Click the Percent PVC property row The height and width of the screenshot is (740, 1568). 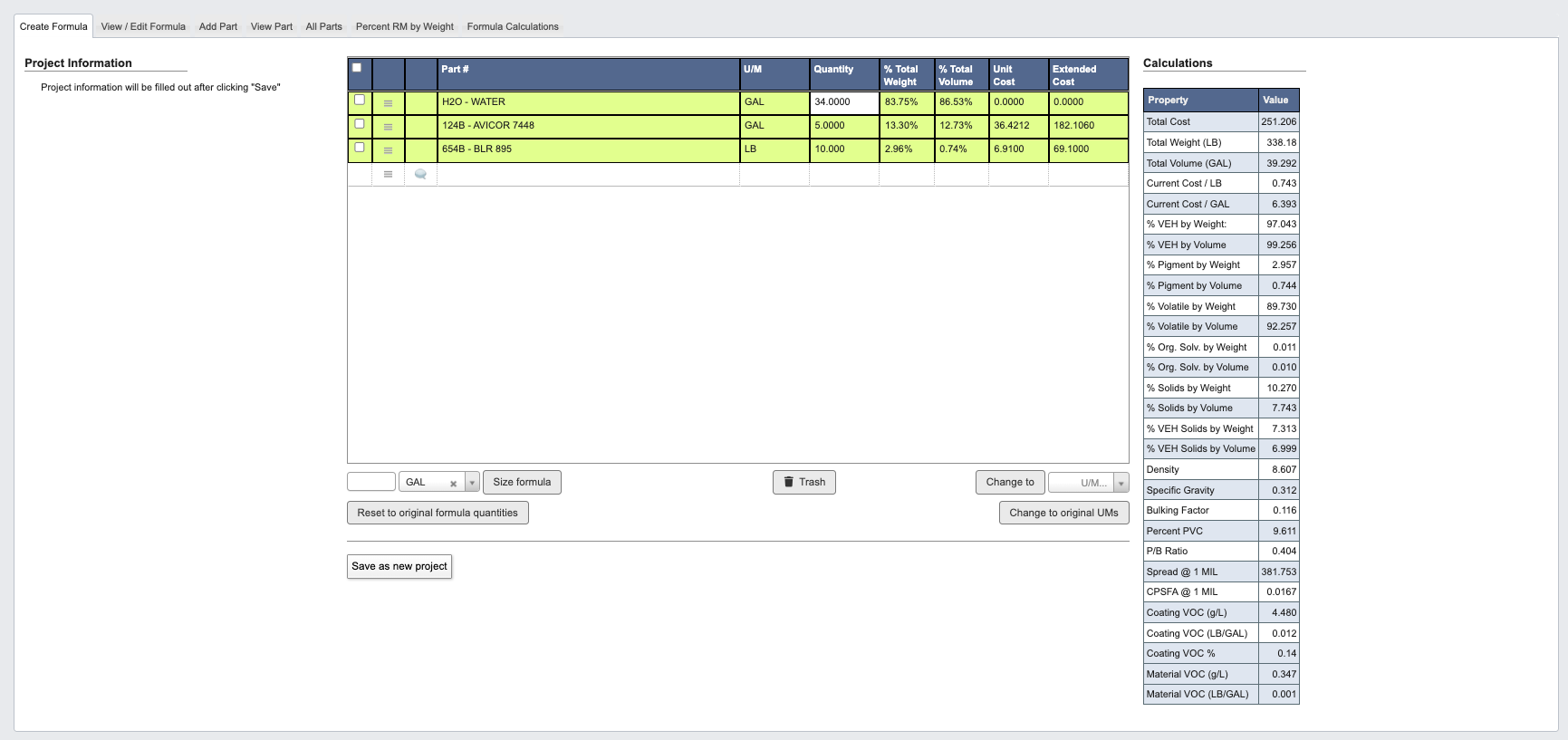(1221, 531)
